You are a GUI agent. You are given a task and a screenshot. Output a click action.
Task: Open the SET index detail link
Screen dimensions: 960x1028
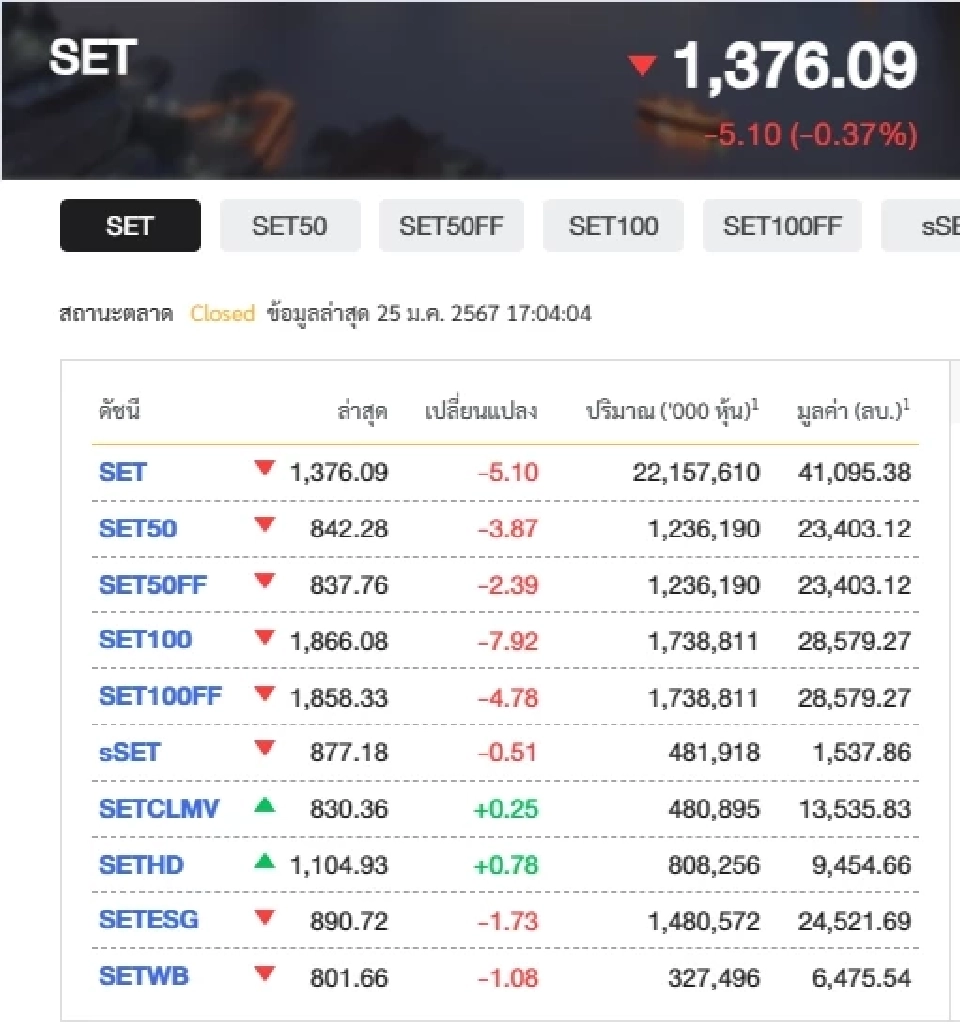[122, 471]
